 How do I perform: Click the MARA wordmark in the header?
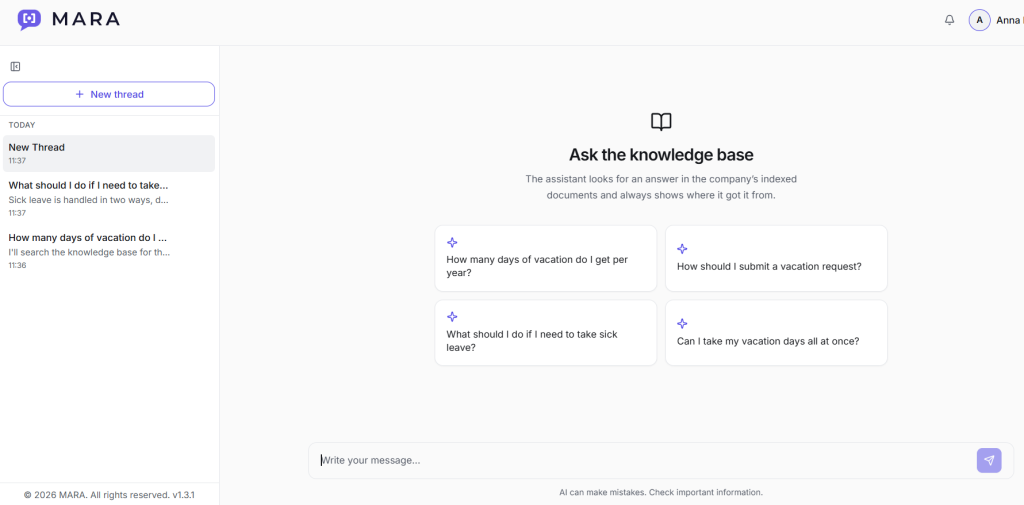click(x=86, y=20)
